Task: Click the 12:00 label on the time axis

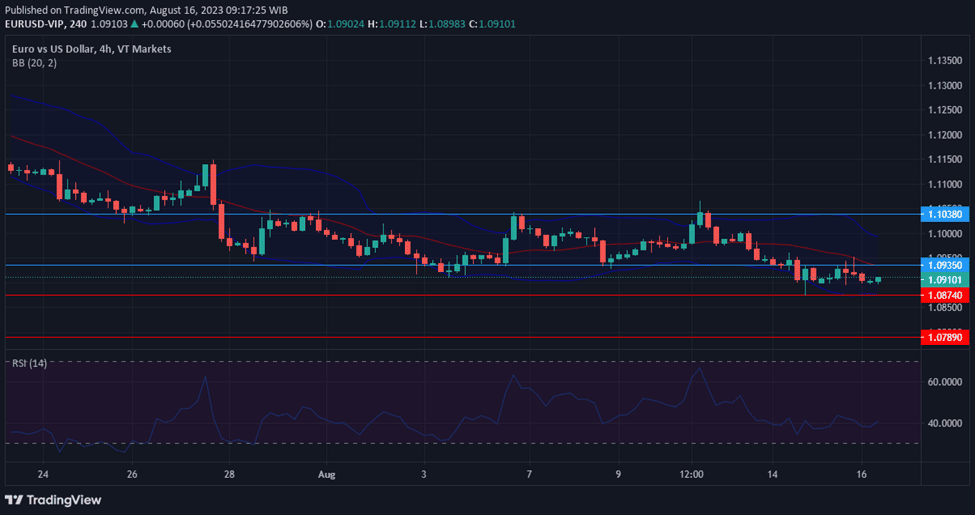Action: click(x=692, y=472)
